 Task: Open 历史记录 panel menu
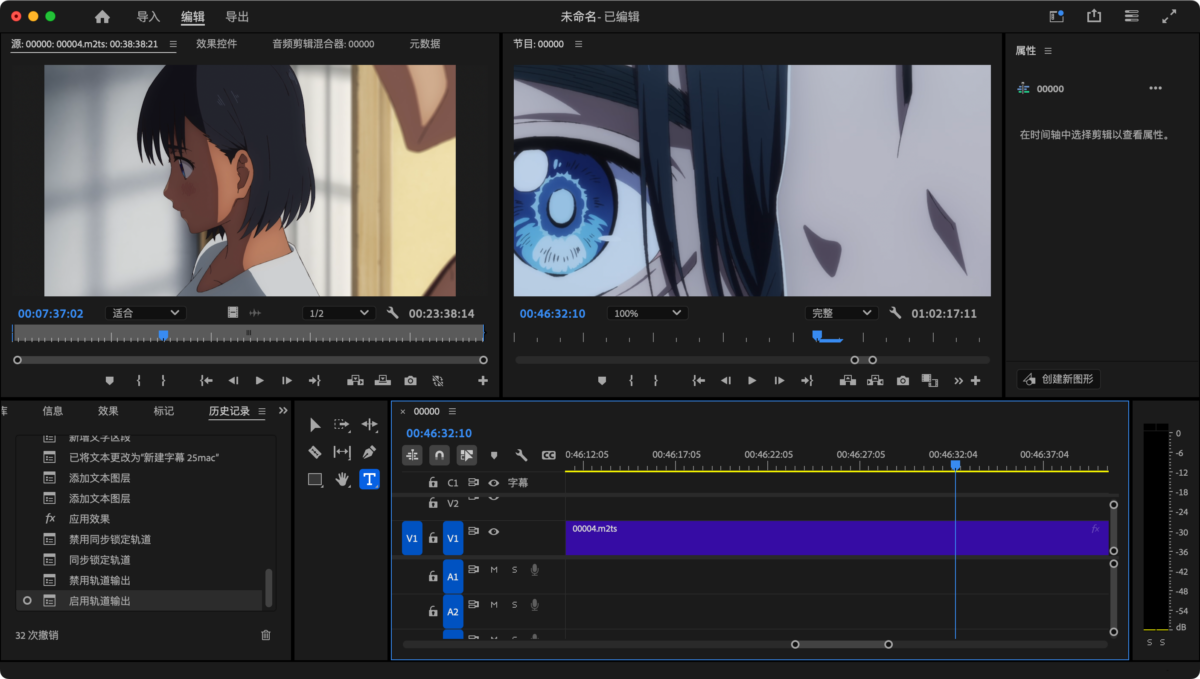click(262, 411)
